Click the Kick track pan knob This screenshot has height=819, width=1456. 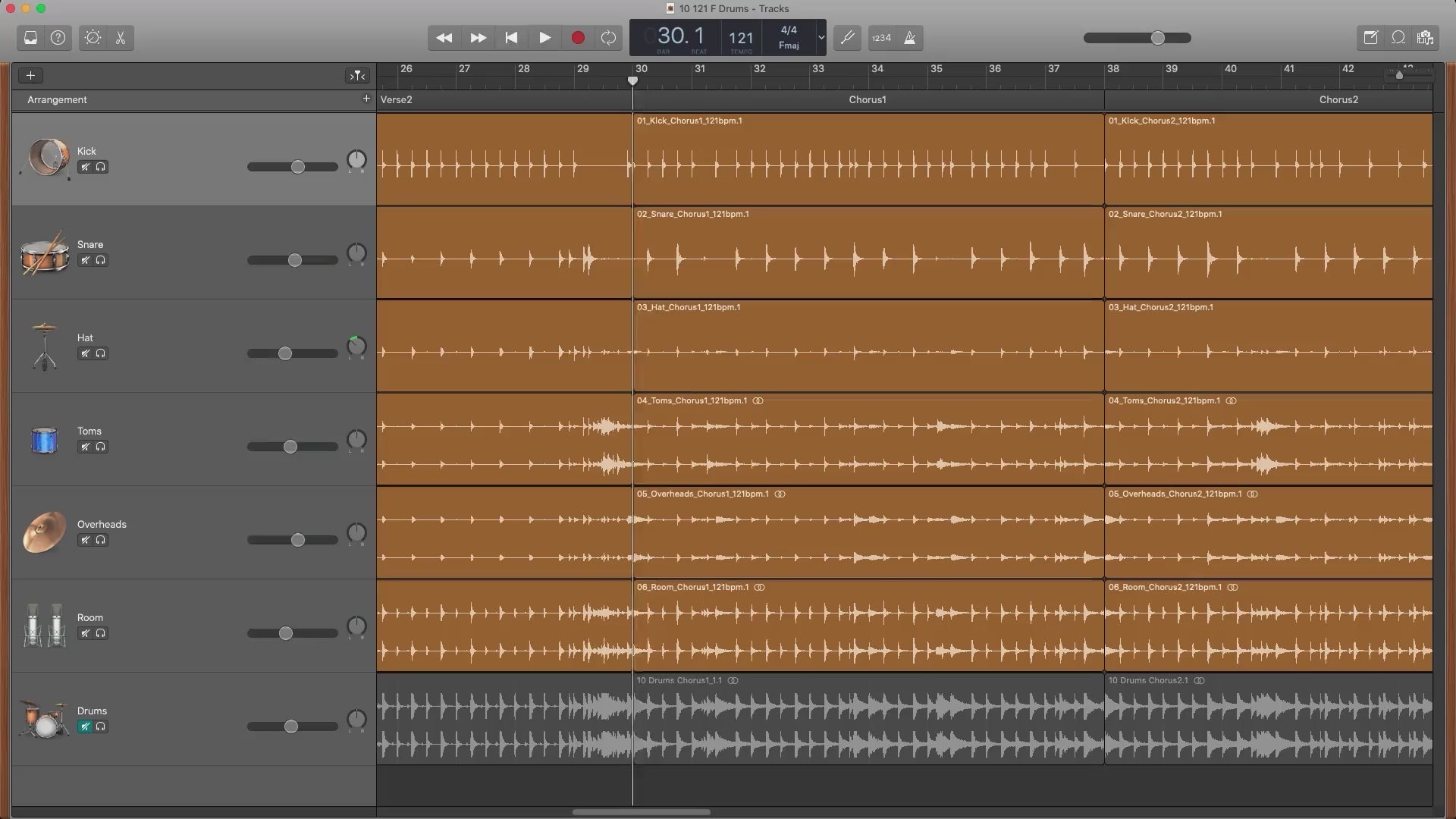356,160
